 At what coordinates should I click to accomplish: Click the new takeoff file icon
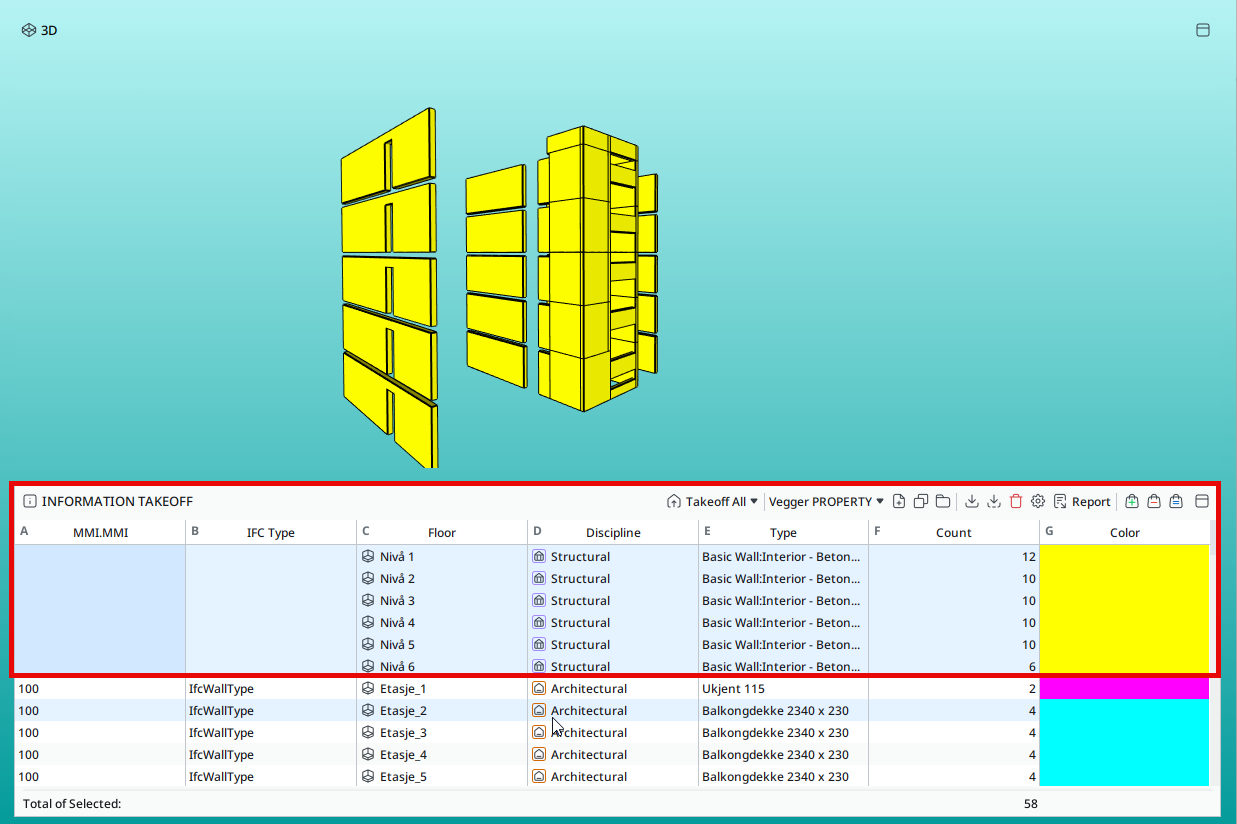click(899, 502)
